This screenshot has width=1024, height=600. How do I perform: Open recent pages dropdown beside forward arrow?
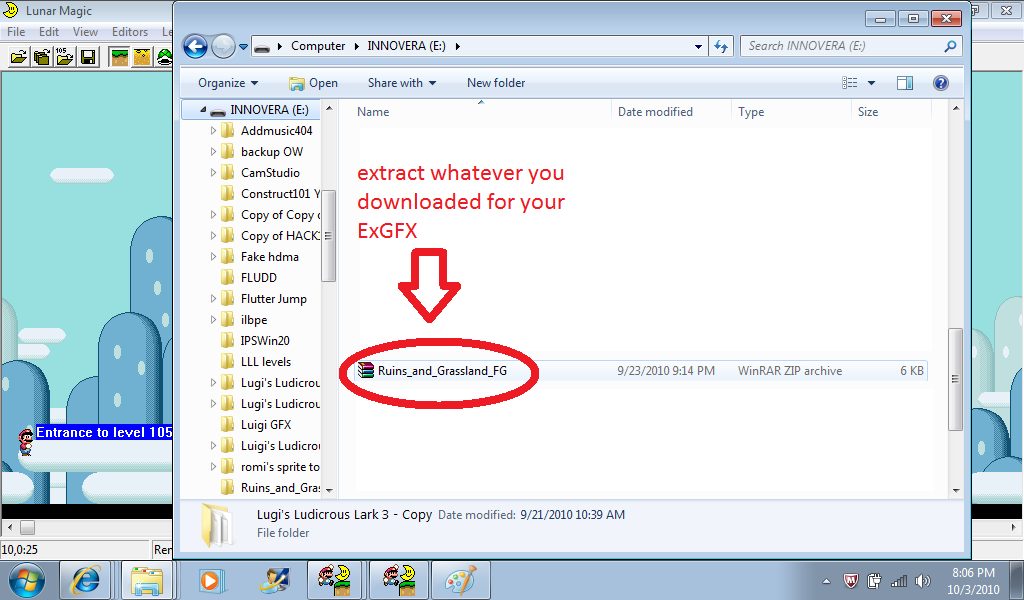pyautogui.click(x=243, y=47)
